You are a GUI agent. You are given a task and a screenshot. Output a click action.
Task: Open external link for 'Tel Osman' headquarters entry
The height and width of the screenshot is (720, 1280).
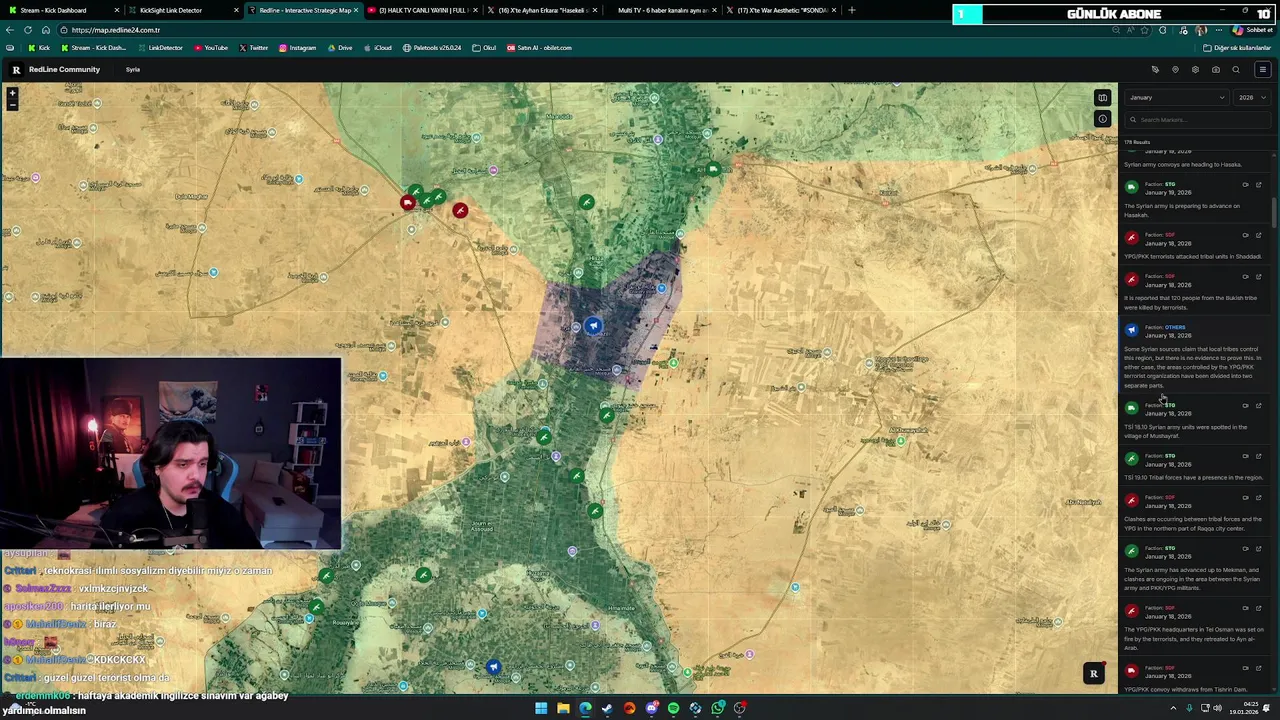(x=1258, y=608)
